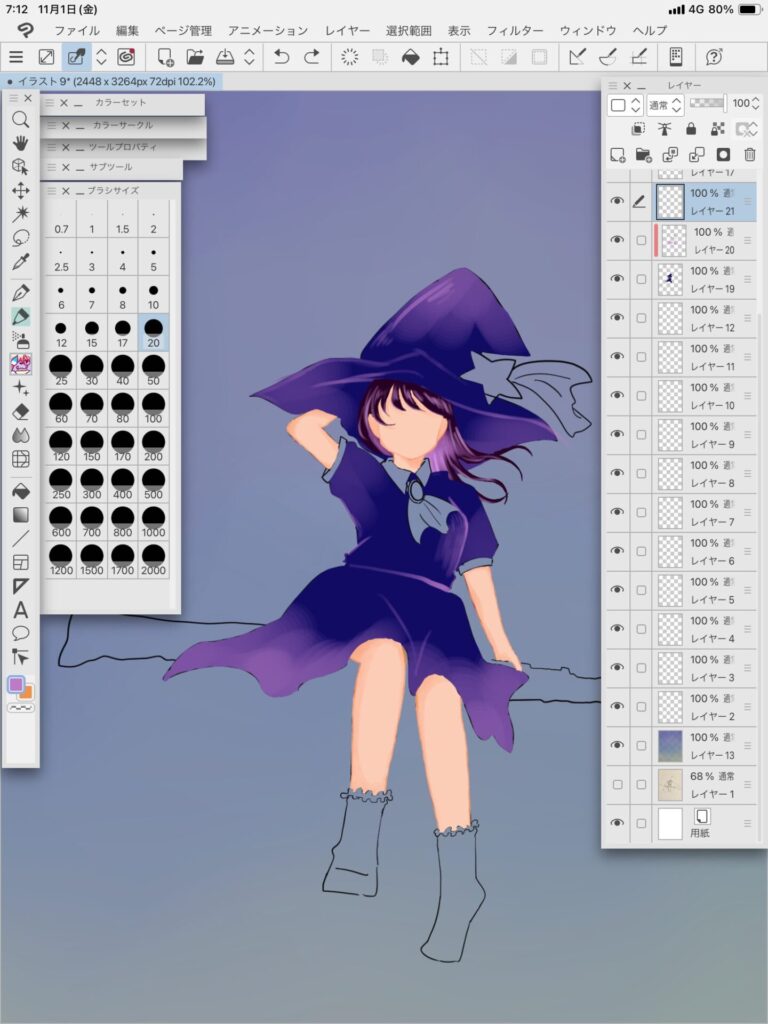Viewport: 768px width, 1024px height.
Task: Open the 編集 menu
Action: 127,30
